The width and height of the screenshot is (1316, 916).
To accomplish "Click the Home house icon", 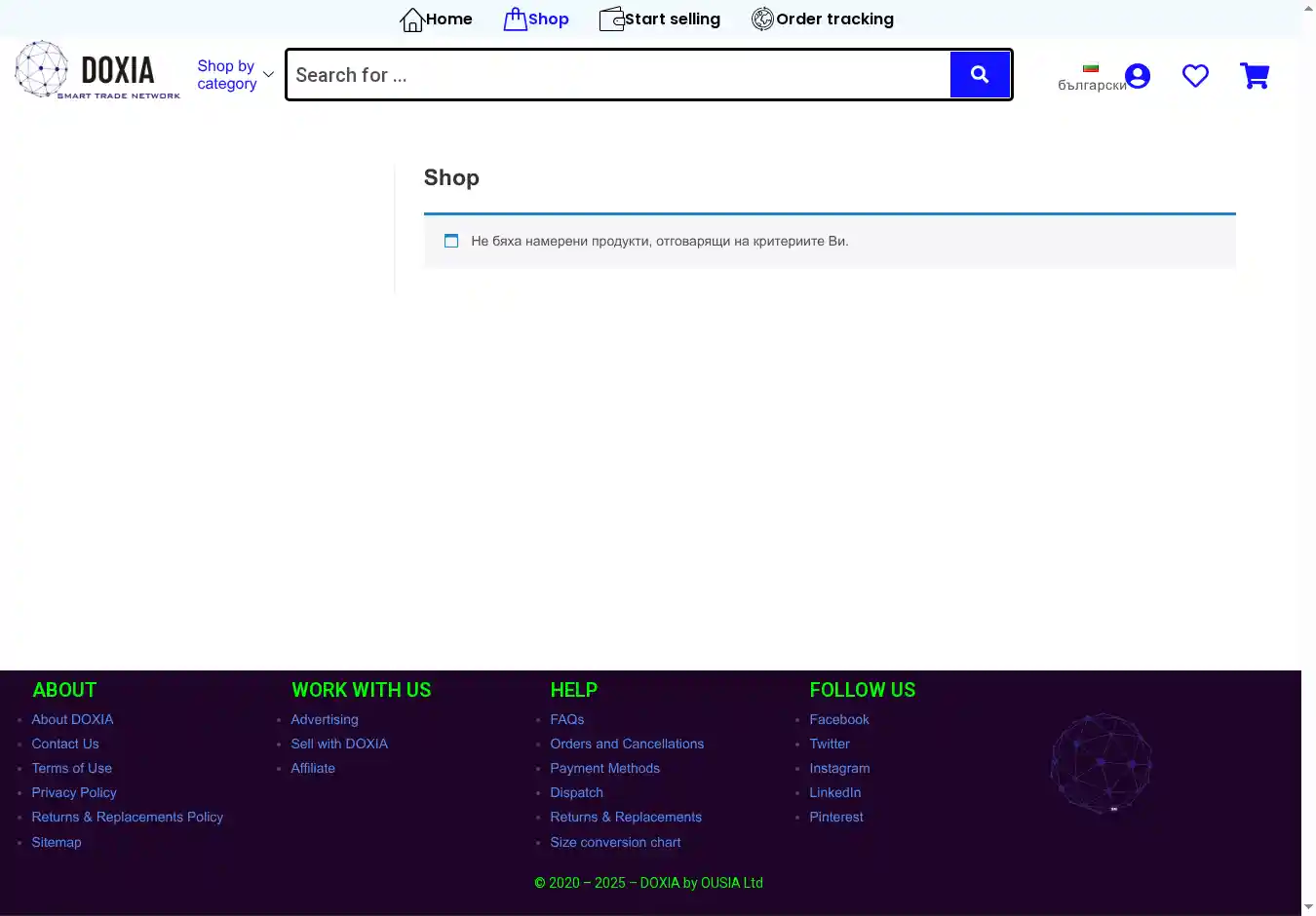I will coord(412,19).
